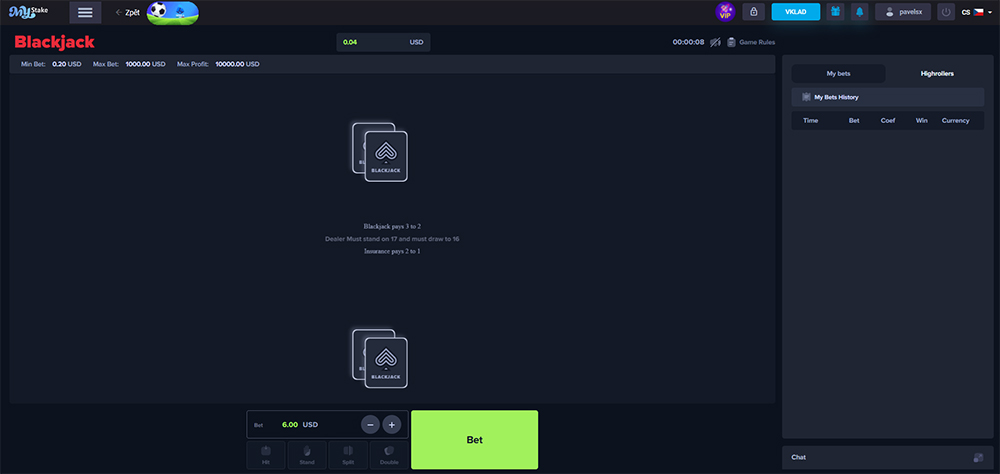The height and width of the screenshot is (474, 1000).
Task: Open the pavelsx account menu
Action: (x=902, y=11)
